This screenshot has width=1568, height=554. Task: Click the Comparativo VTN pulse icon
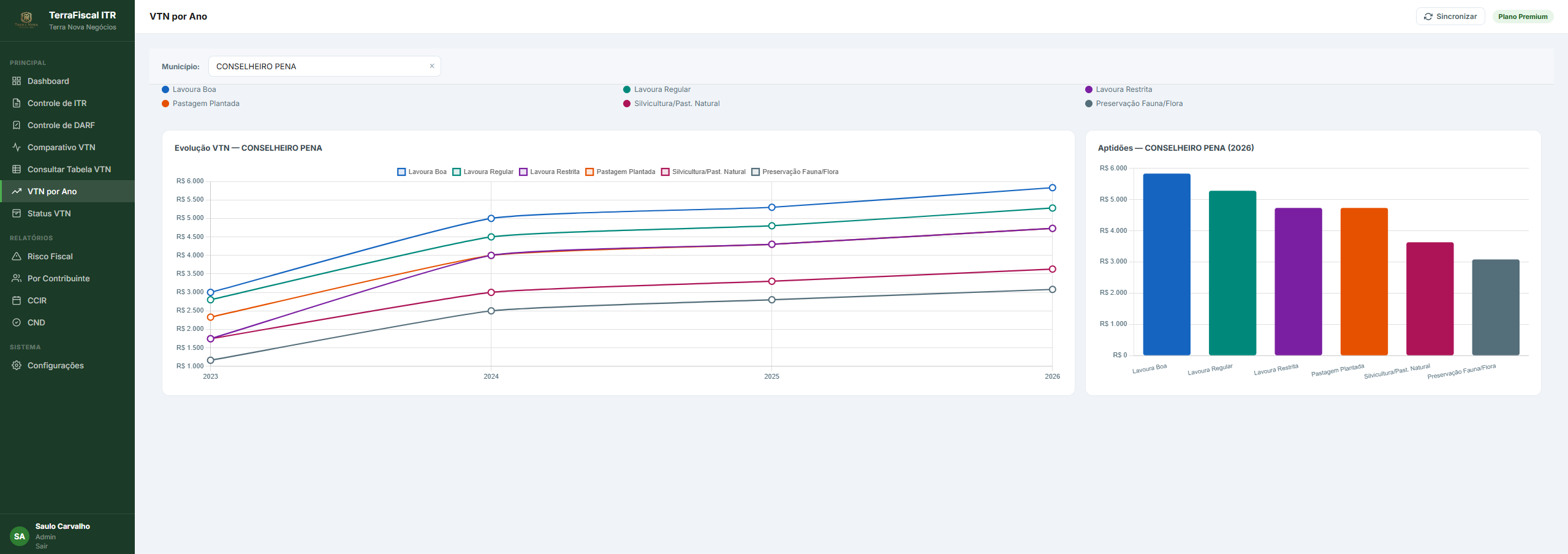17,147
